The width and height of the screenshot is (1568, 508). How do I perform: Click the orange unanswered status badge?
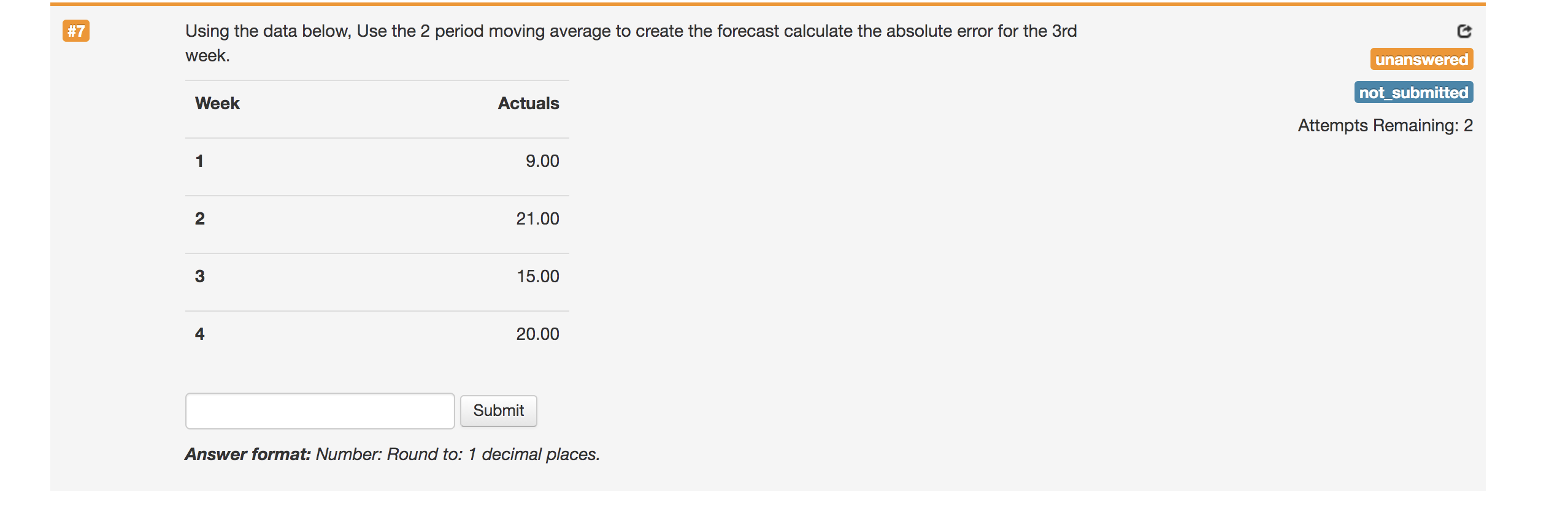tap(1422, 60)
